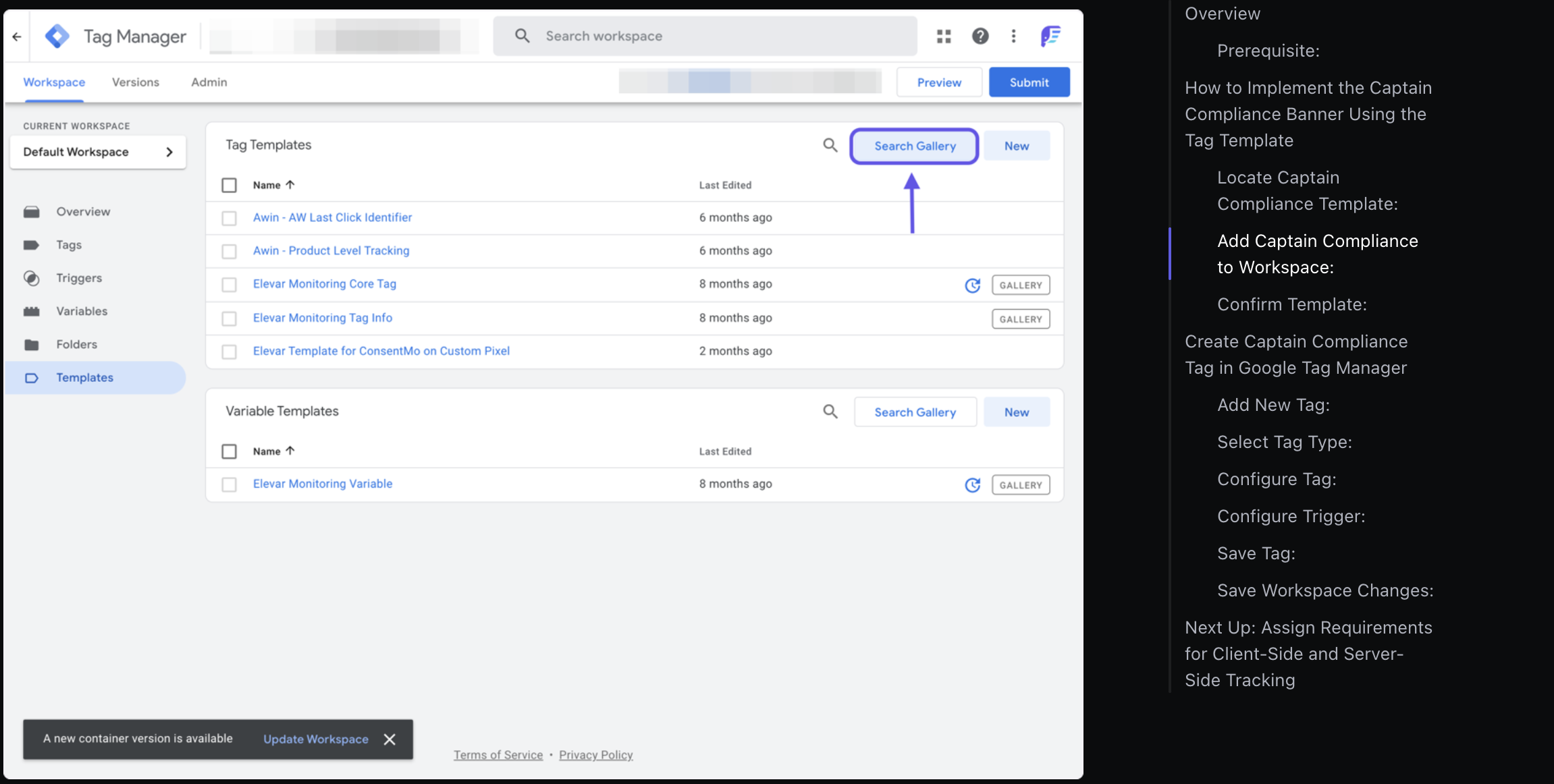Screen dimensions: 1554x784
Task: Open Overview in the sidebar
Action: [96, 212]
